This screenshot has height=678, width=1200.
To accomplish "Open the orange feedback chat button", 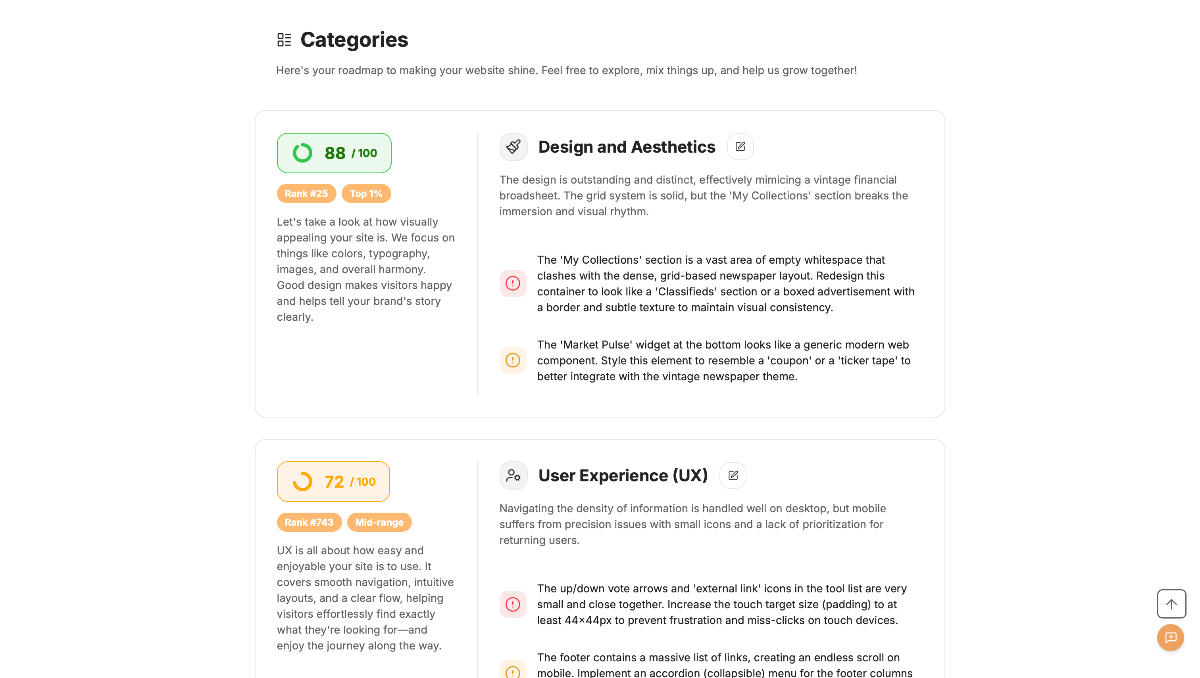I will (1171, 638).
